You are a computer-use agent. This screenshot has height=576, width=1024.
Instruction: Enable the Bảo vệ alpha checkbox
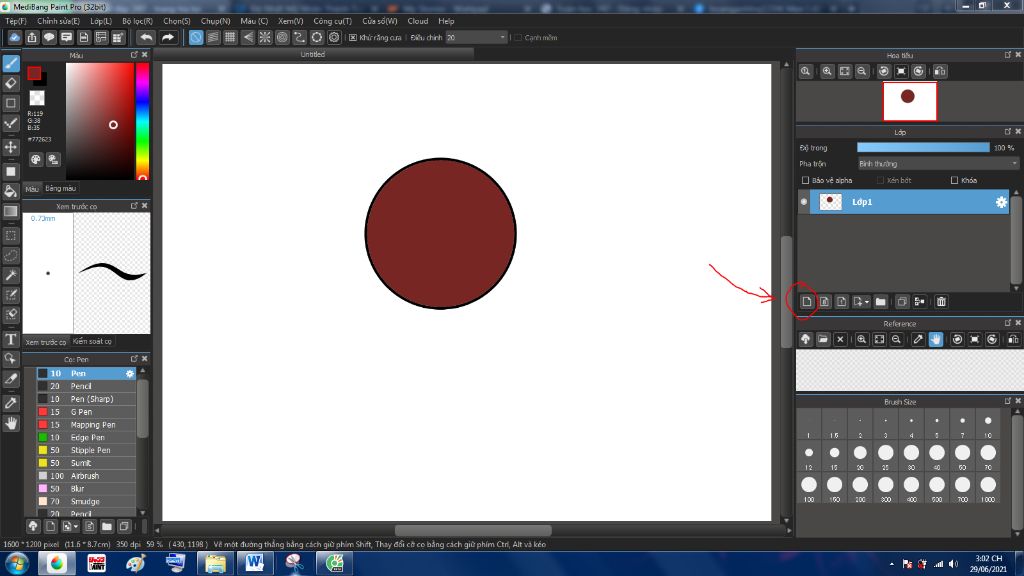[805, 180]
